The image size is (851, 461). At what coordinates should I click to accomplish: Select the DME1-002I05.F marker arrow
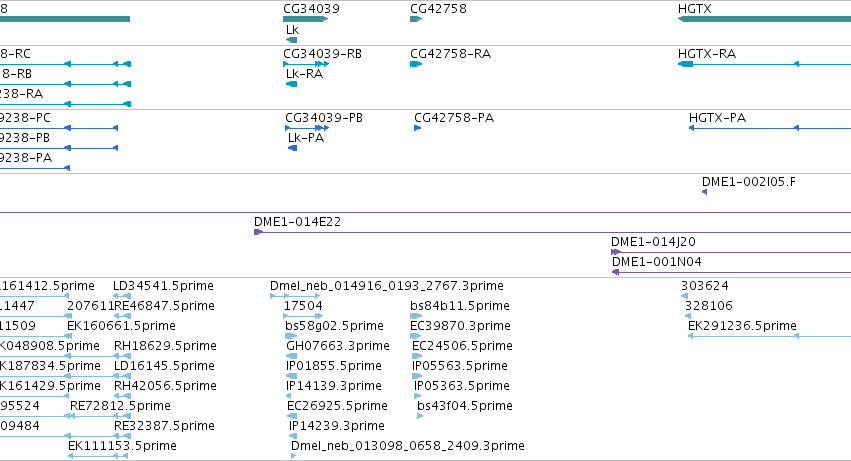pyautogui.click(x=704, y=192)
